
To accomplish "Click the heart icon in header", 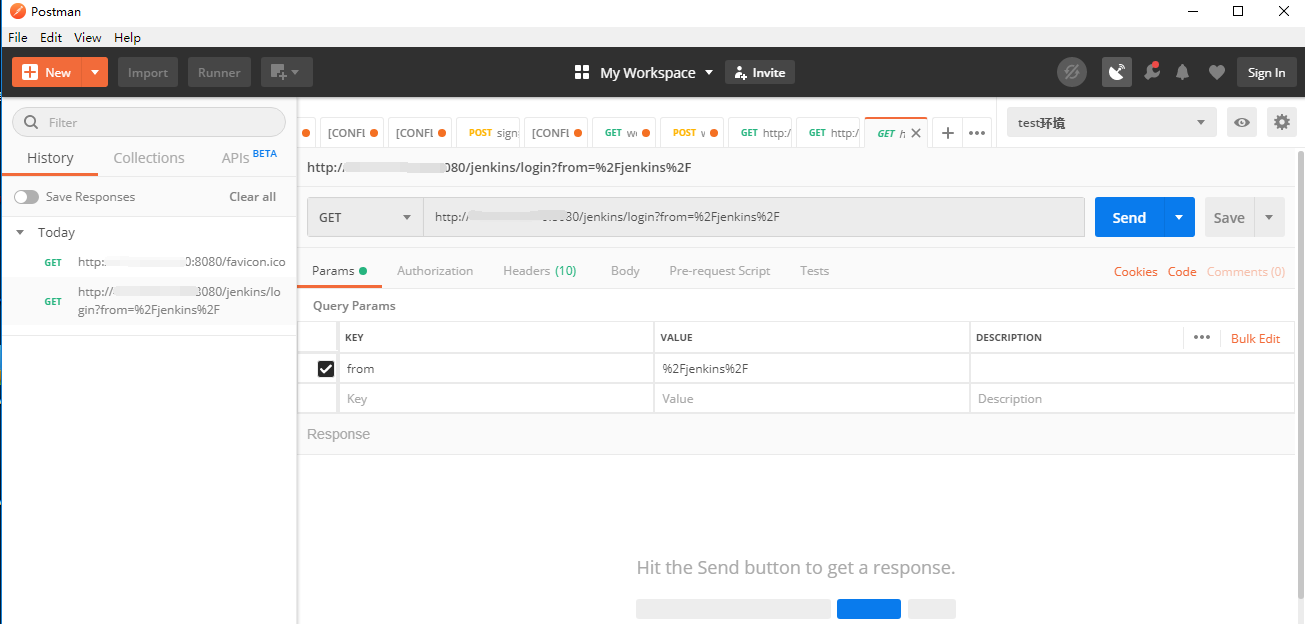I will [x=1216, y=72].
